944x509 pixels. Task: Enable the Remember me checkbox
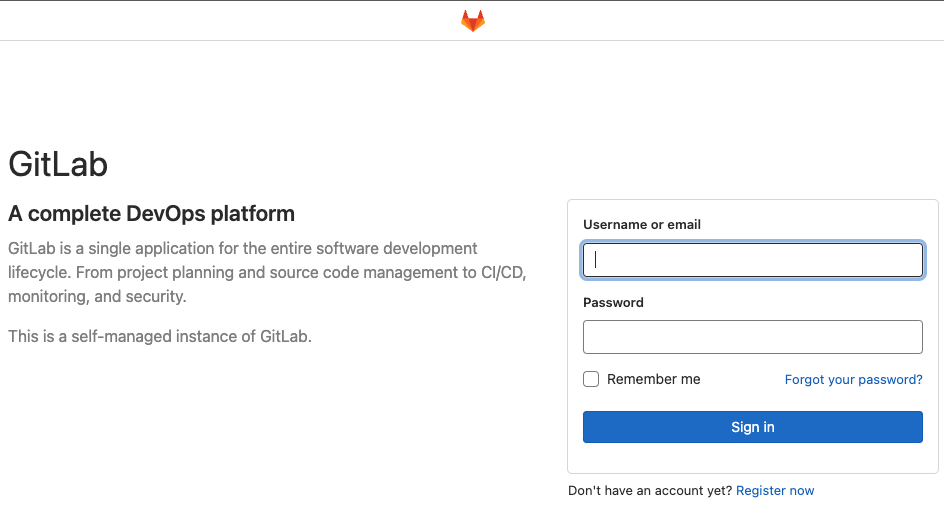click(x=591, y=379)
